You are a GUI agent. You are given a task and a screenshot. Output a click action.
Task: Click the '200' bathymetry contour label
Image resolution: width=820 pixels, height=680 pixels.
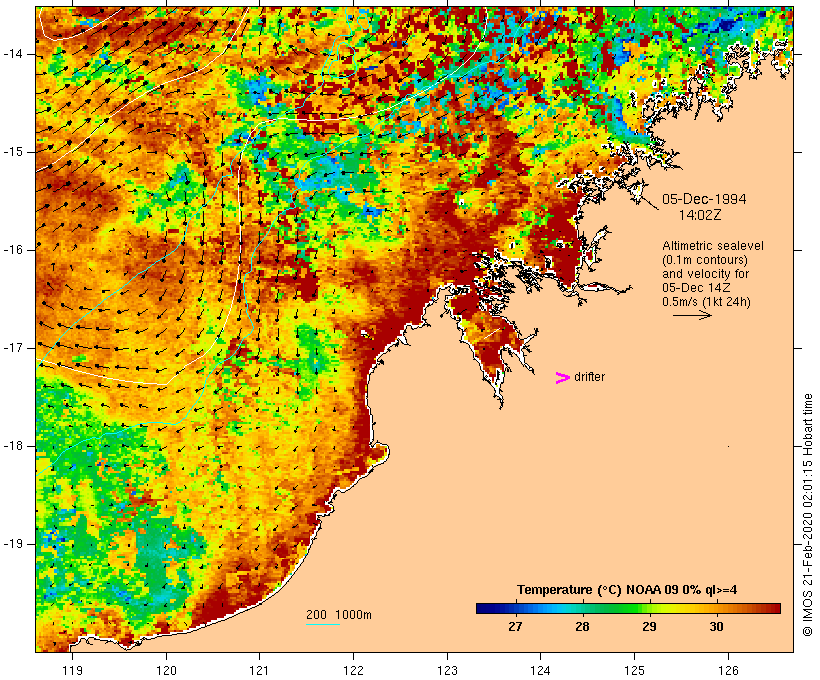pyautogui.click(x=316, y=615)
